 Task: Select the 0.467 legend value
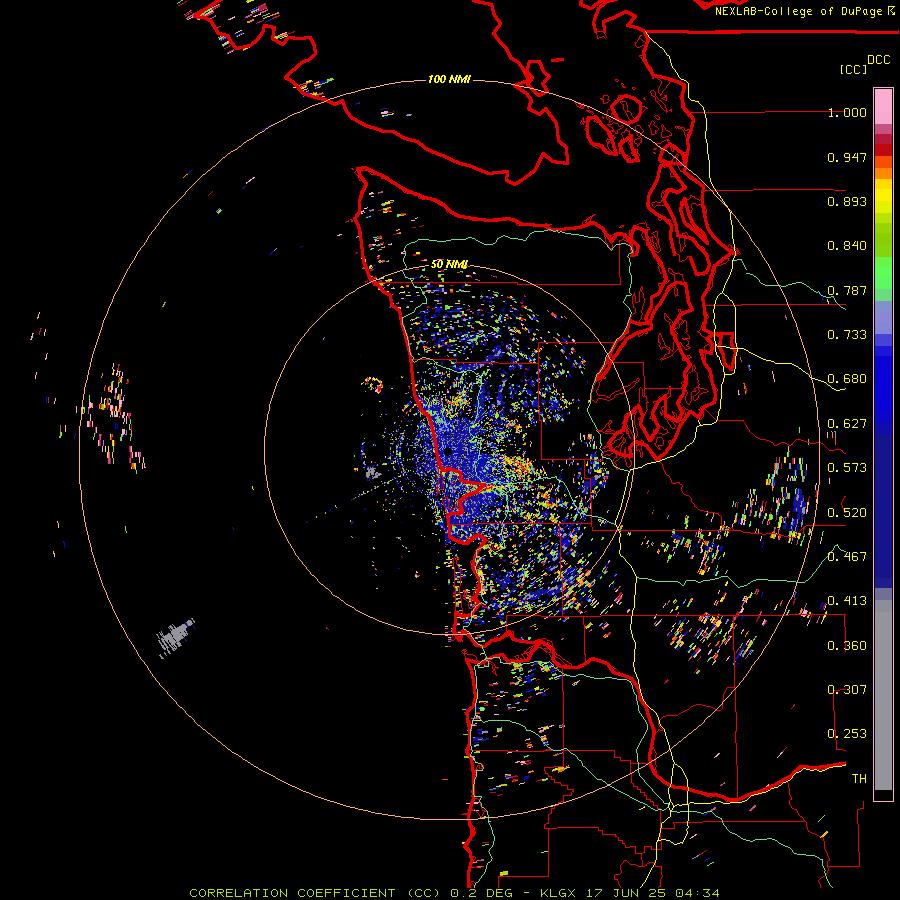[x=847, y=556]
